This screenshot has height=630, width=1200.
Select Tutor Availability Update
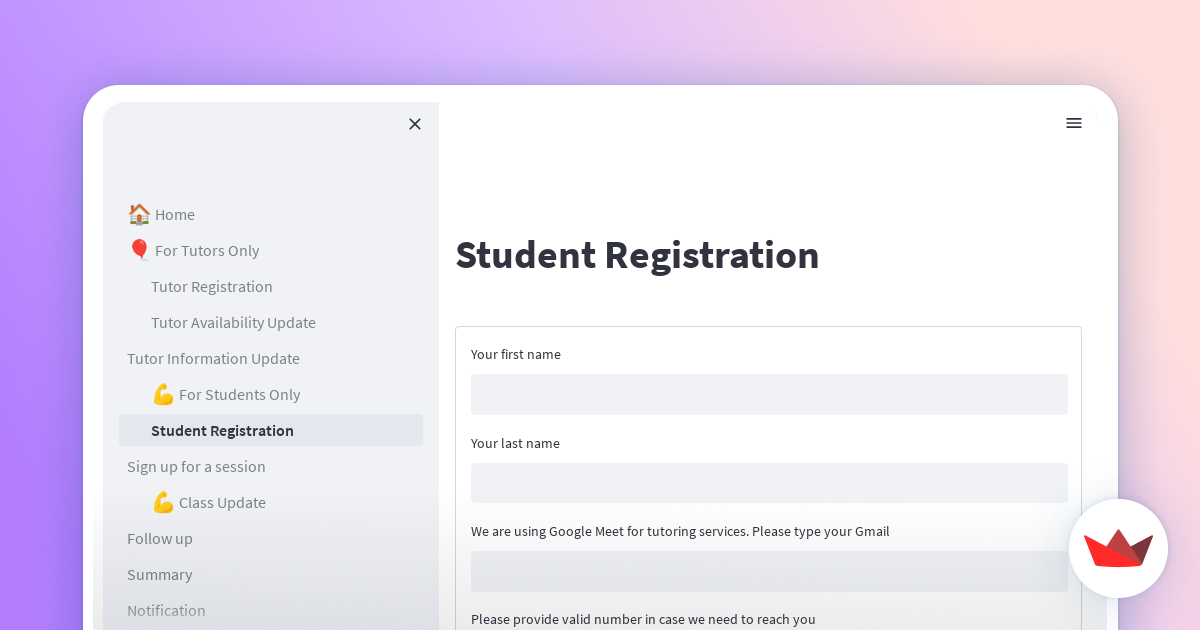point(233,322)
